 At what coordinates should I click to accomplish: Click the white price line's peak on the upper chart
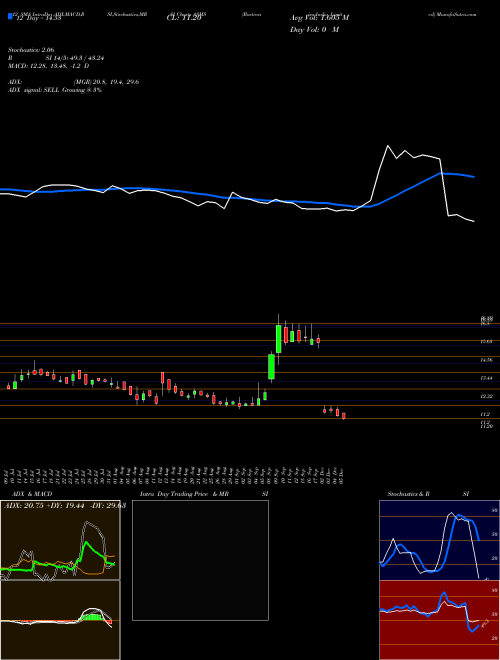coord(388,146)
